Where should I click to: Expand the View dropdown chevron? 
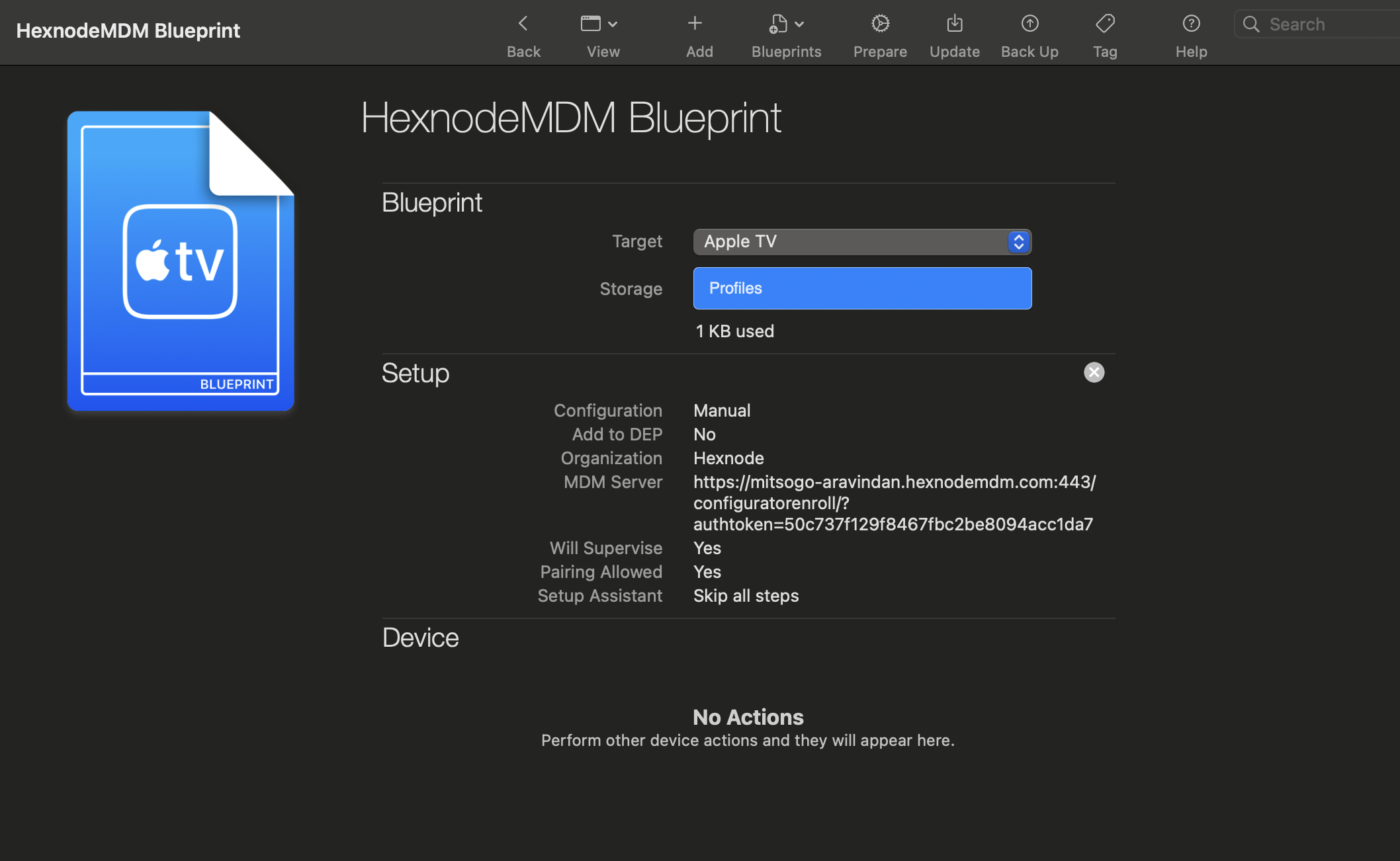click(613, 24)
